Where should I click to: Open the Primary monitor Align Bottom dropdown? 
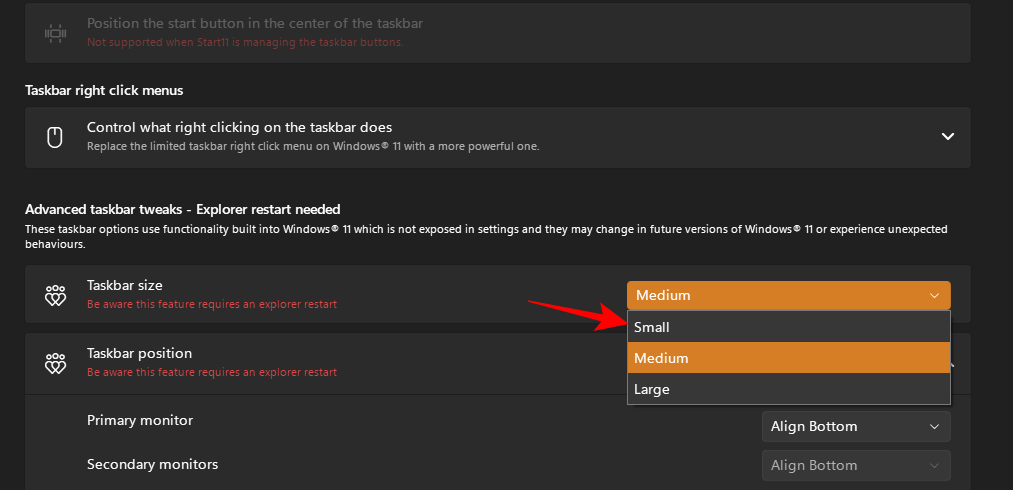tap(855, 426)
